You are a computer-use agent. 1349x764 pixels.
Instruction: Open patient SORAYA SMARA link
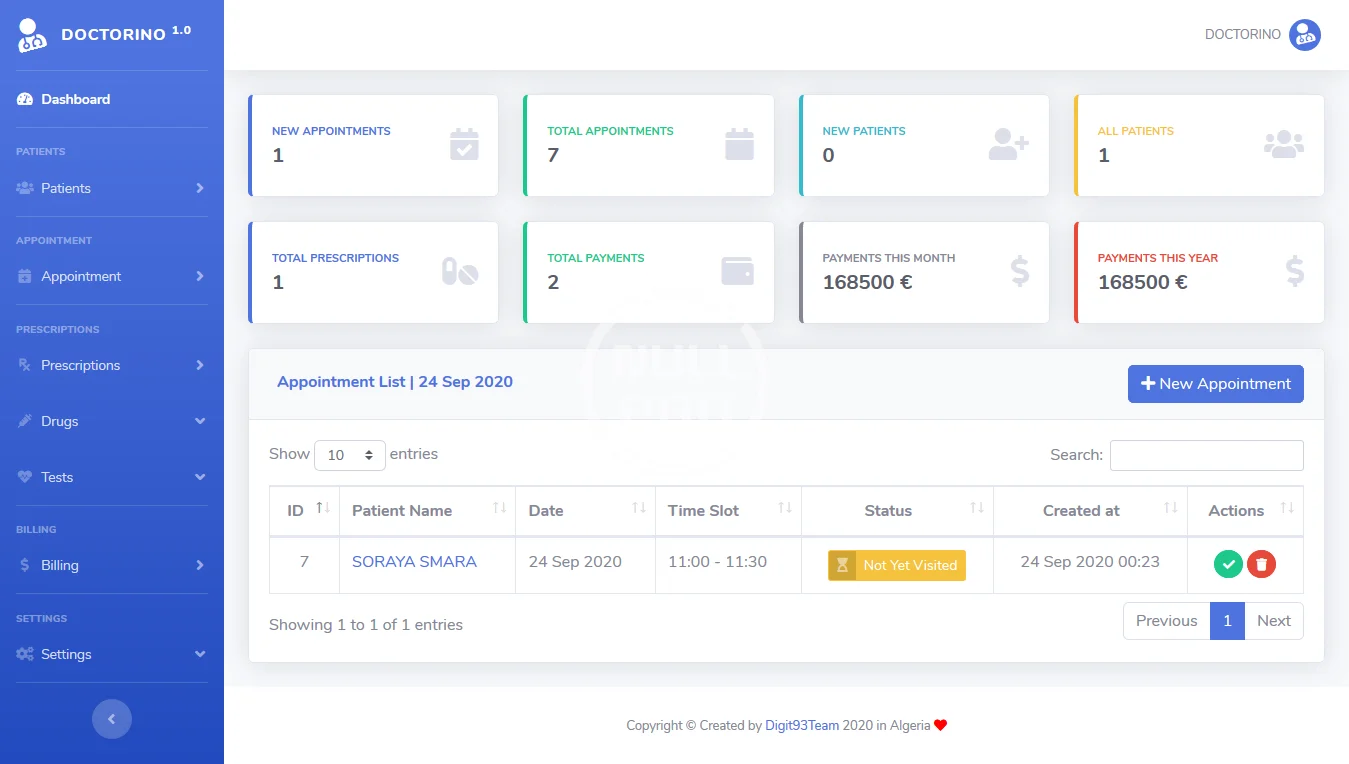pos(414,562)
